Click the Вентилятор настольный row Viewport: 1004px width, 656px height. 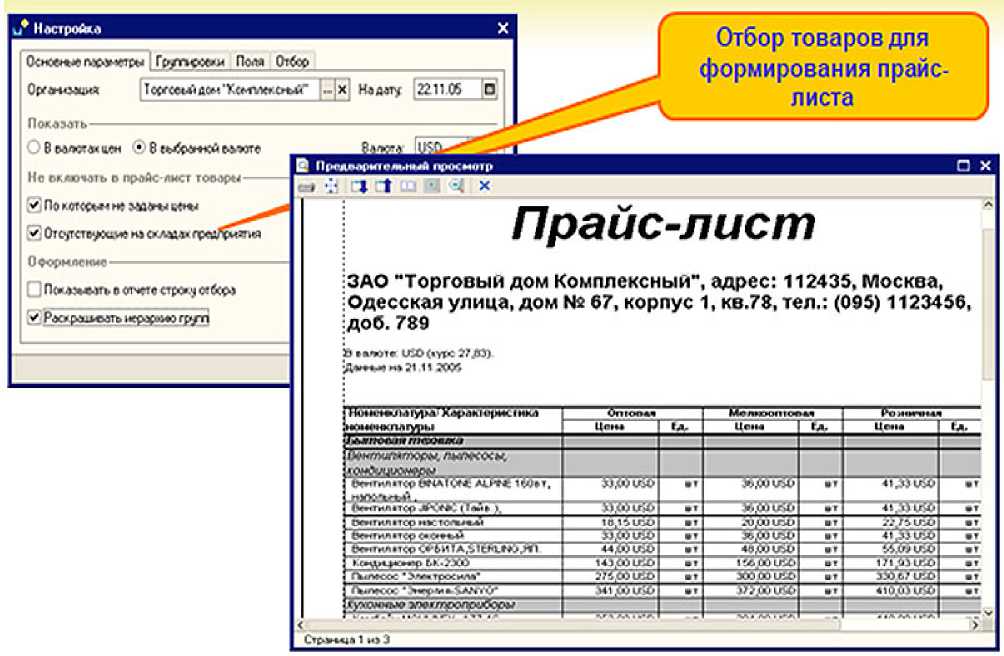(662, 522)
